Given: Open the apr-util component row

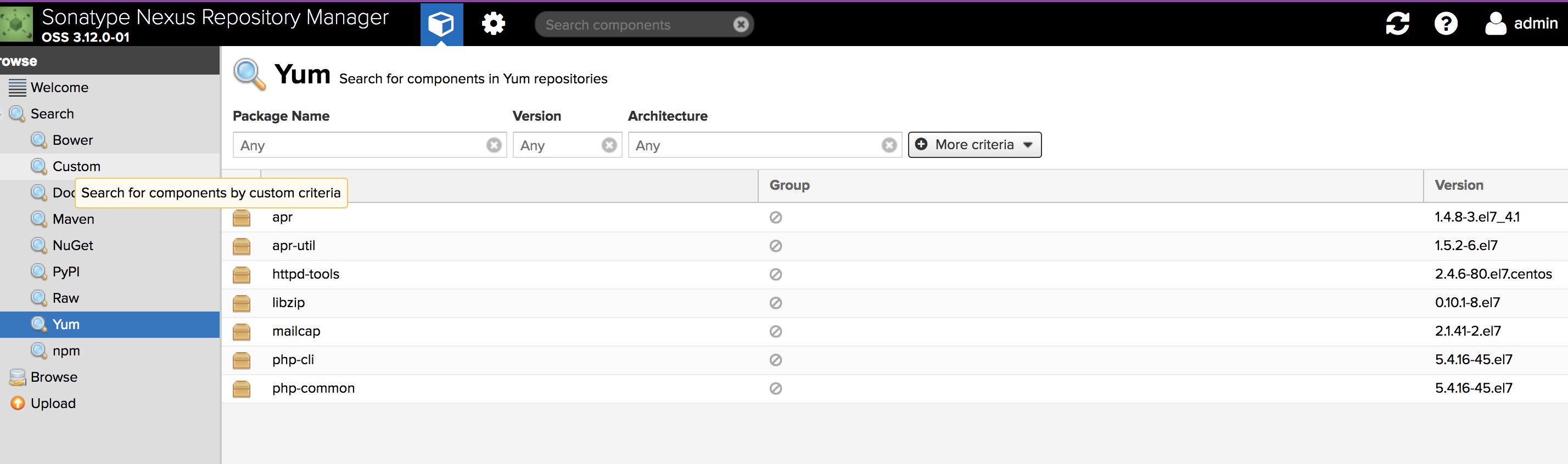Looking at the screenshot, I should 895,246.
